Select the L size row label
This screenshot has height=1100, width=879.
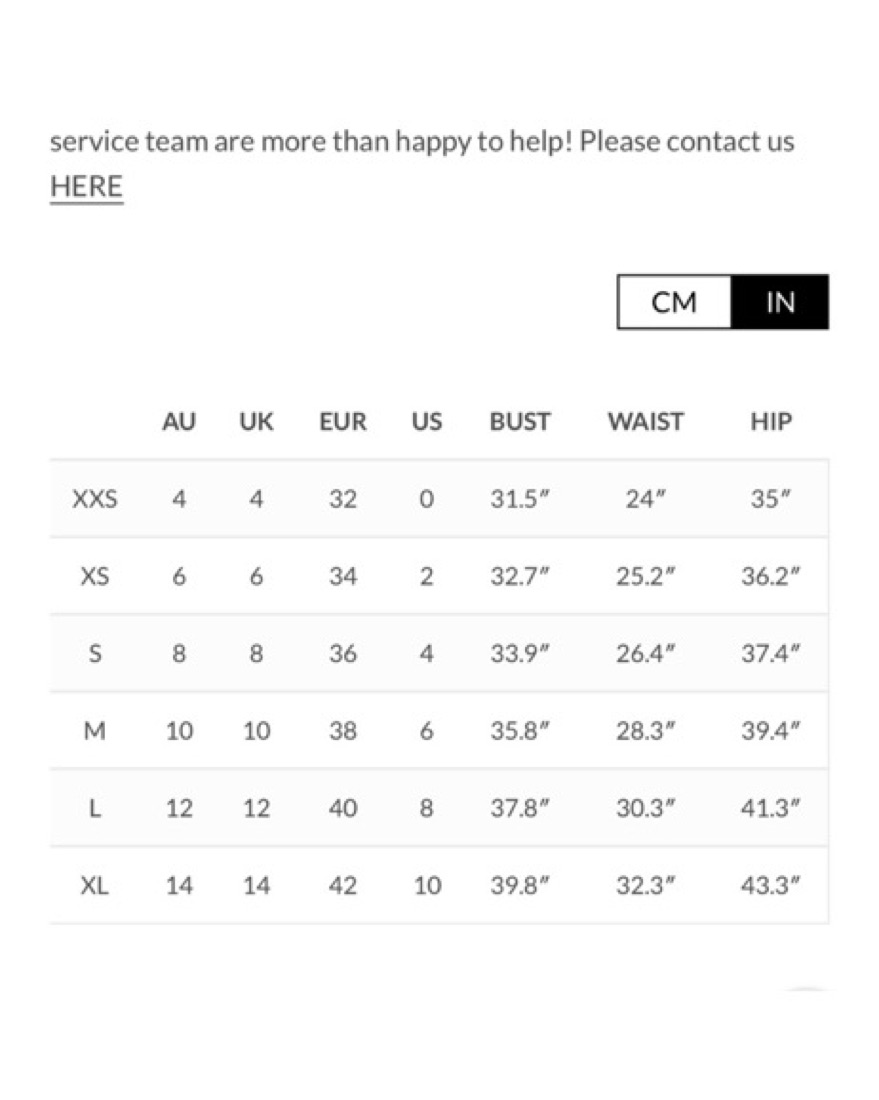pos(95,808)
